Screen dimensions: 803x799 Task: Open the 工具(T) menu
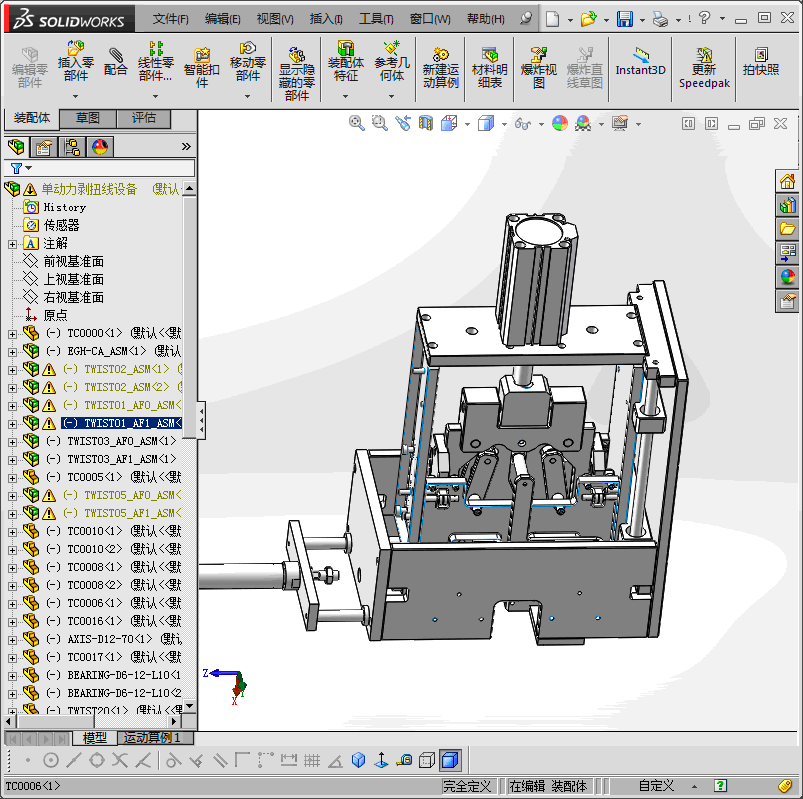coord(376,19)
